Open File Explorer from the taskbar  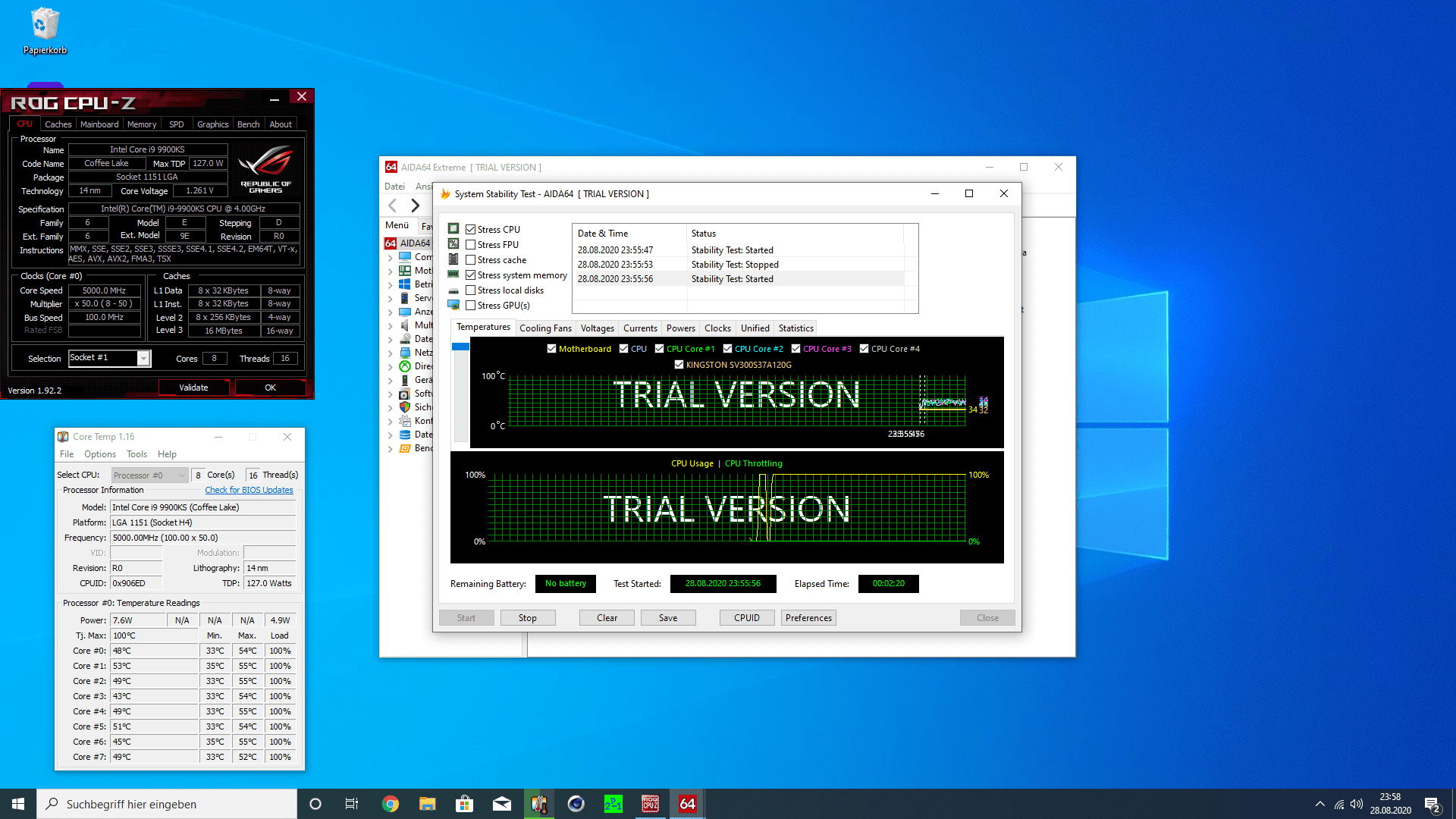[x=428, y=804]
